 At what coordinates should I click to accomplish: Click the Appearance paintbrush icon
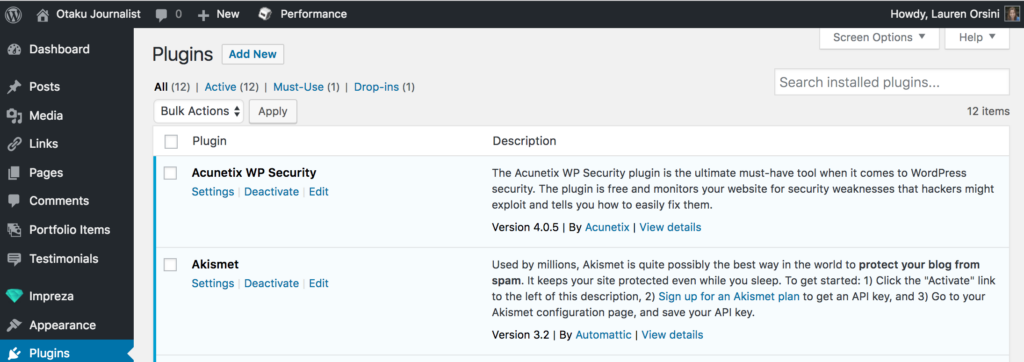pyautogui.click(x=14, y=325)
